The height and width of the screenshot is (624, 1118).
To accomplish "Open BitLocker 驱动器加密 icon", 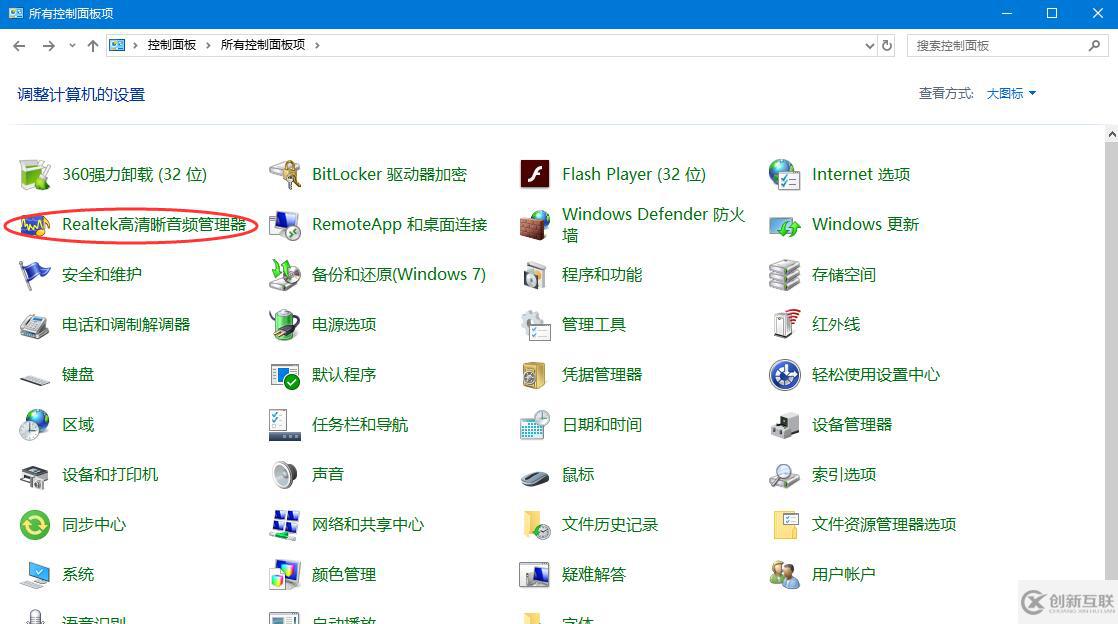I will [x=284, y=175].
